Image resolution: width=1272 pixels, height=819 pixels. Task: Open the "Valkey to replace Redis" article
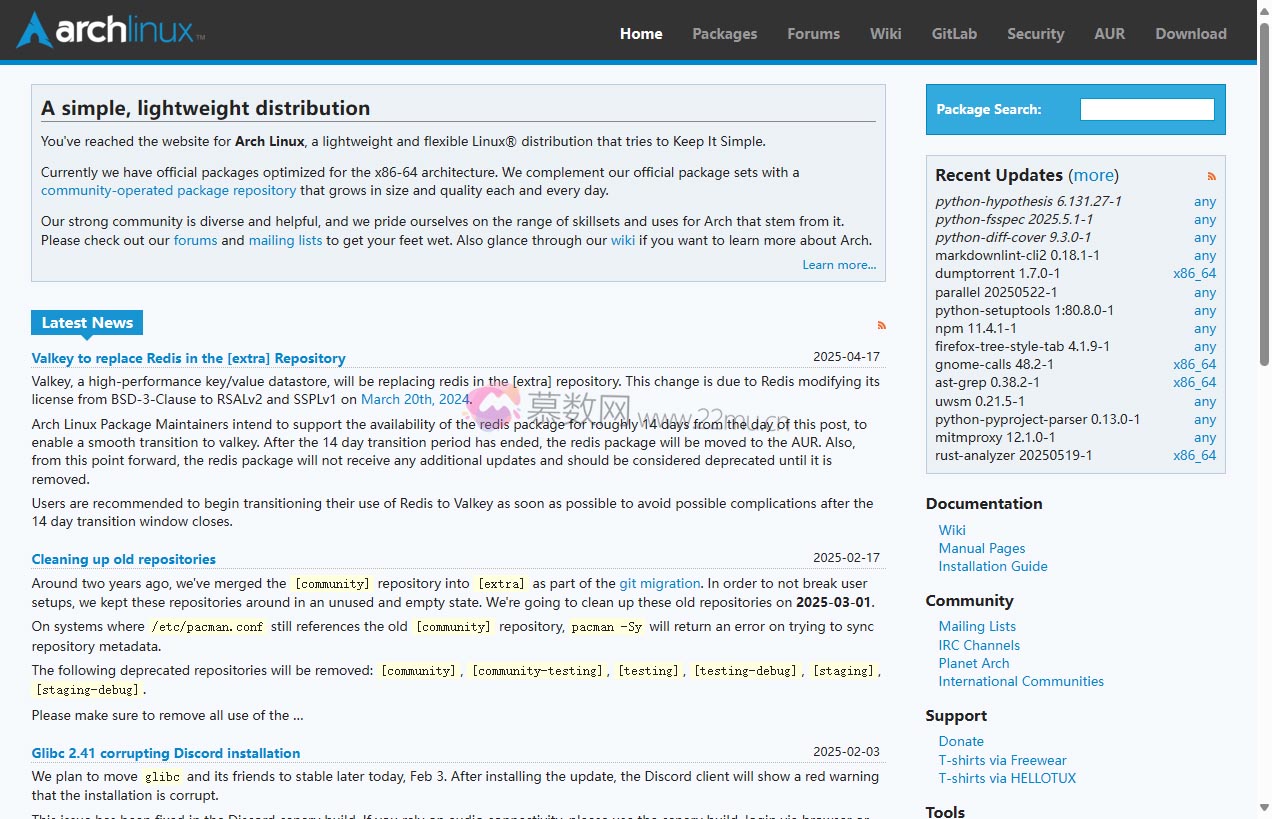point(188,358)
